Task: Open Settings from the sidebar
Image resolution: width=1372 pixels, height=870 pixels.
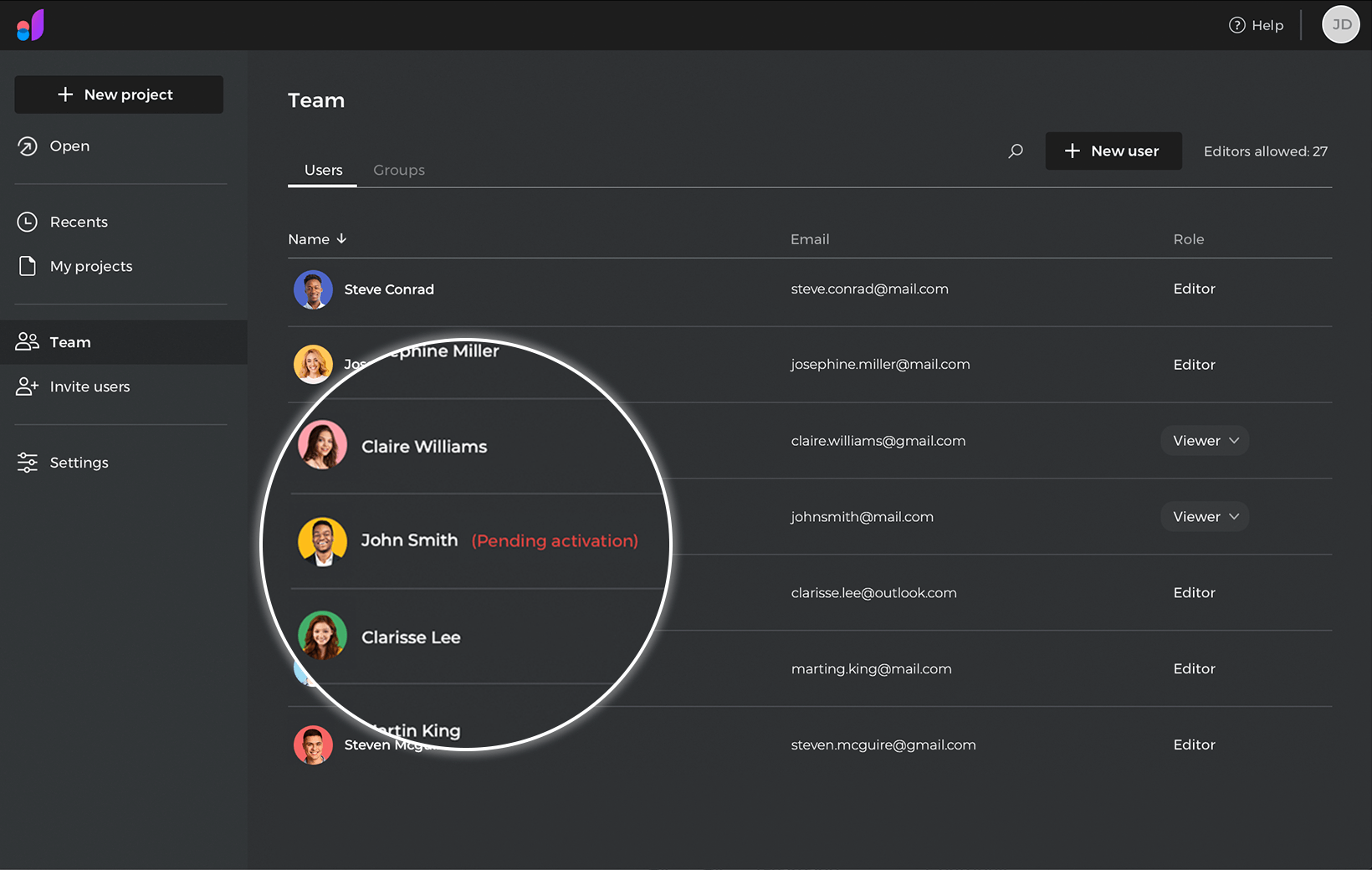Action: 79,463
